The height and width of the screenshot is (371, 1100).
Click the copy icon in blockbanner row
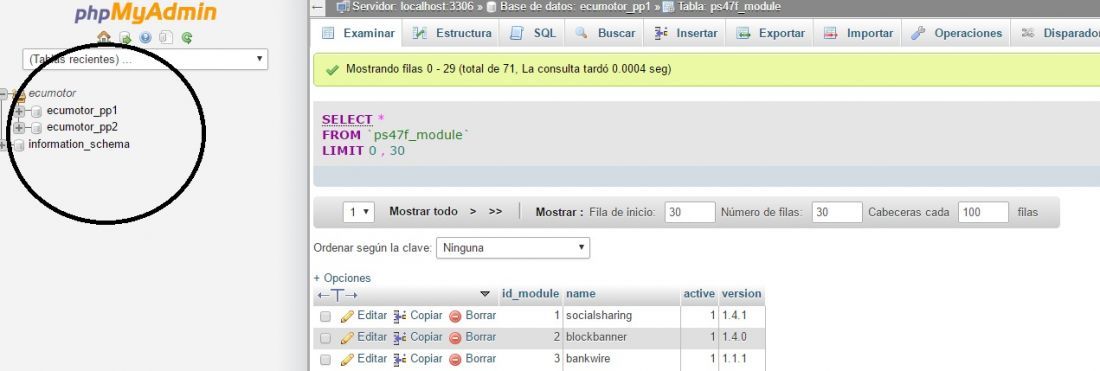(x=400, y=338)
